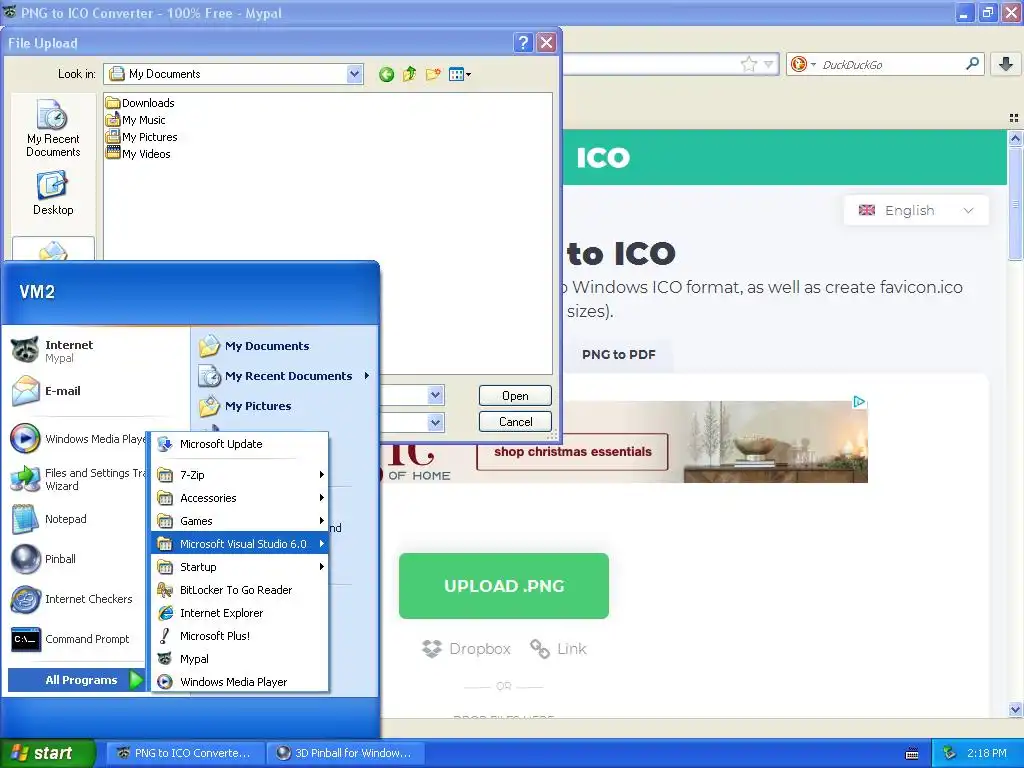Open the DuckDuckGo search engine selector
Viewport: 1024px width, 768px height.
click(x=803, y=64)
